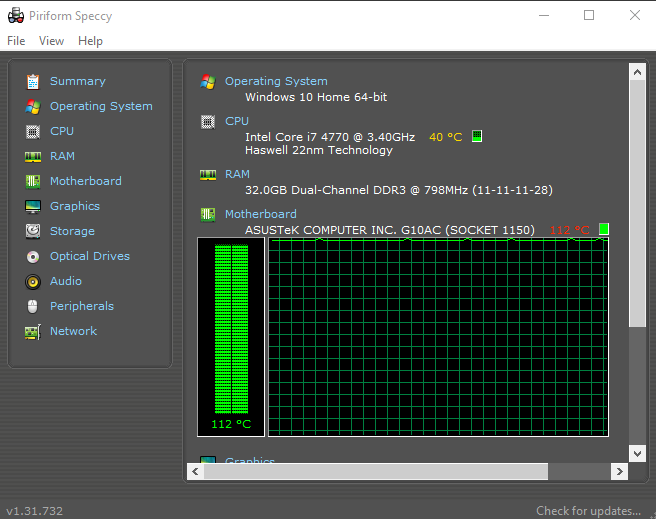Click the Optical Drives disc icon
656x519 pixels.
pos(33,257)
